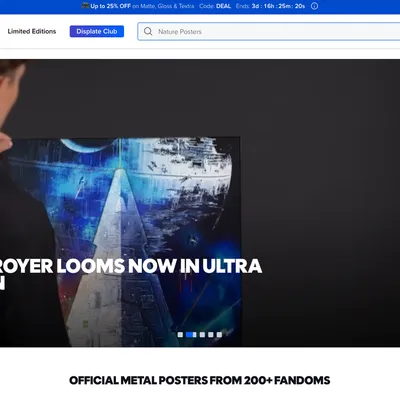The image size is (400, 400).
Task: Select the last carousel slide indicator
Action: [219, 334]
